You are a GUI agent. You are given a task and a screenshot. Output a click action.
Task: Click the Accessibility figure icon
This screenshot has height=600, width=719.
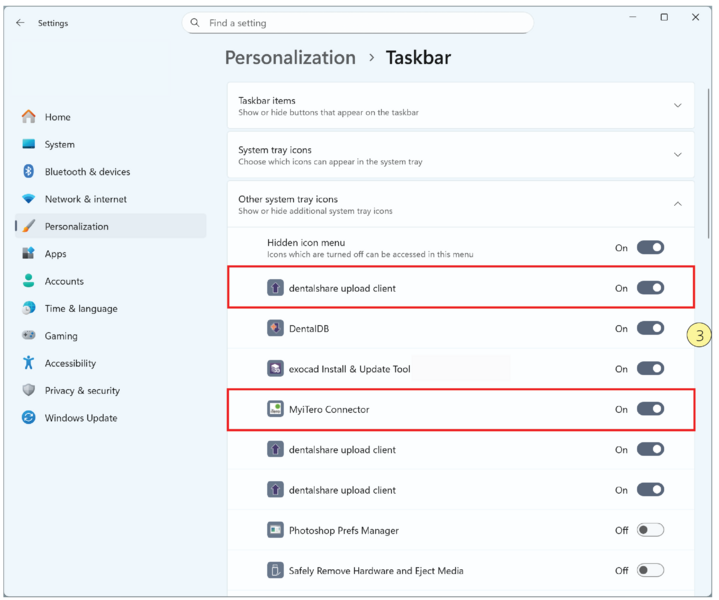coord(28,362)
